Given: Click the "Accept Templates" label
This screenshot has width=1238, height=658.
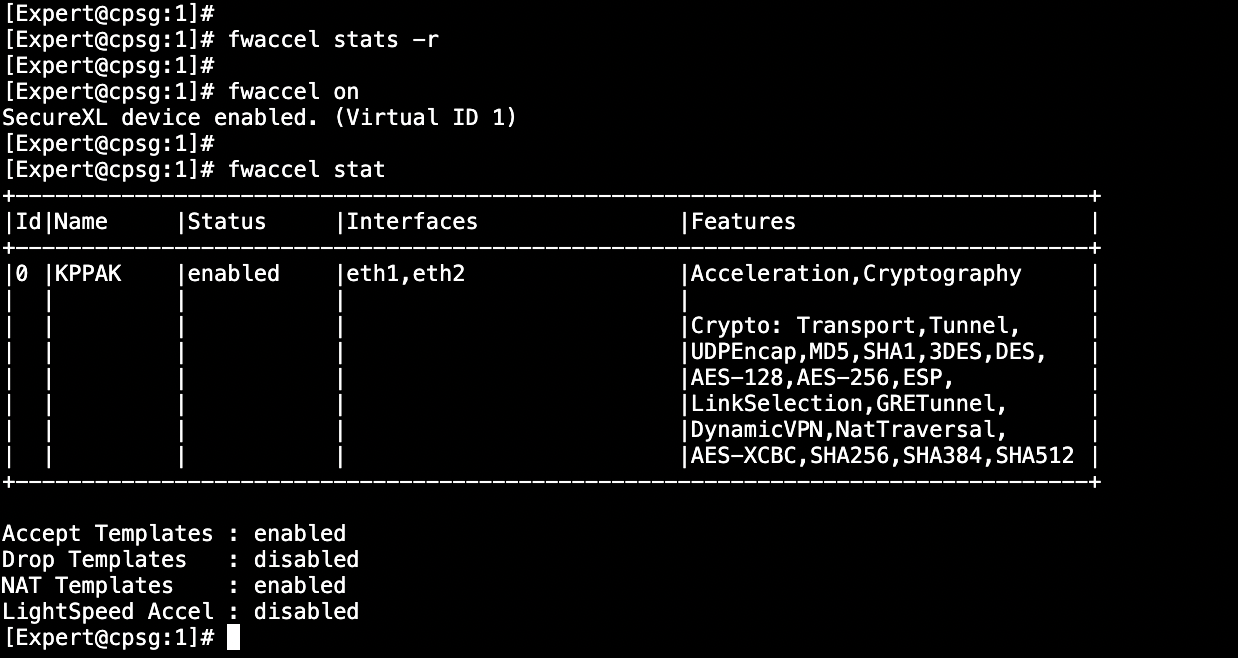Looking at the screenshot, I should pyautogui.click(x=107, y=533).
